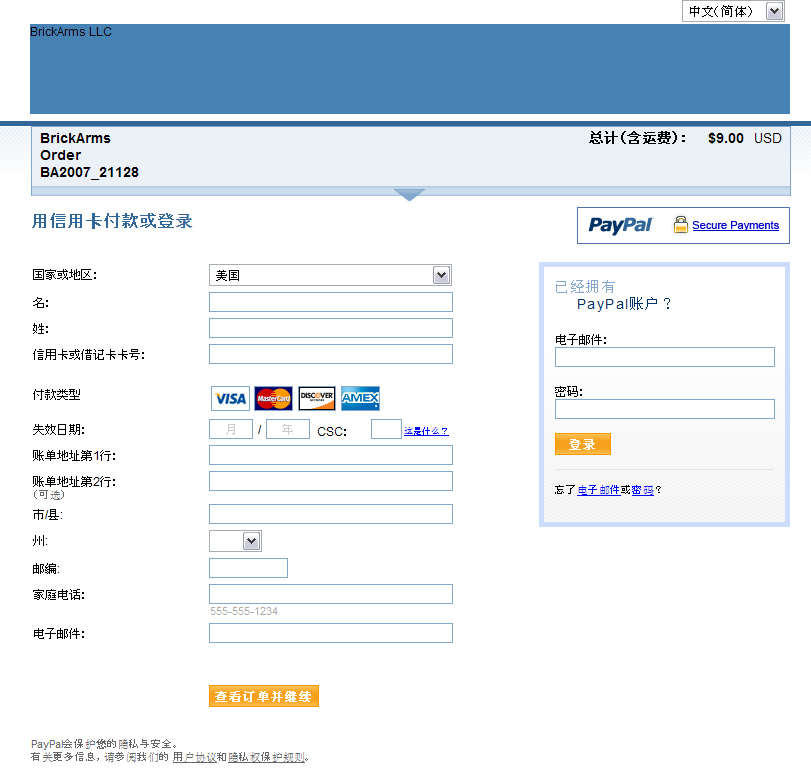Open the Secure Payments link
The height and width of the screenshot is (768, 811).
[735, 225]
